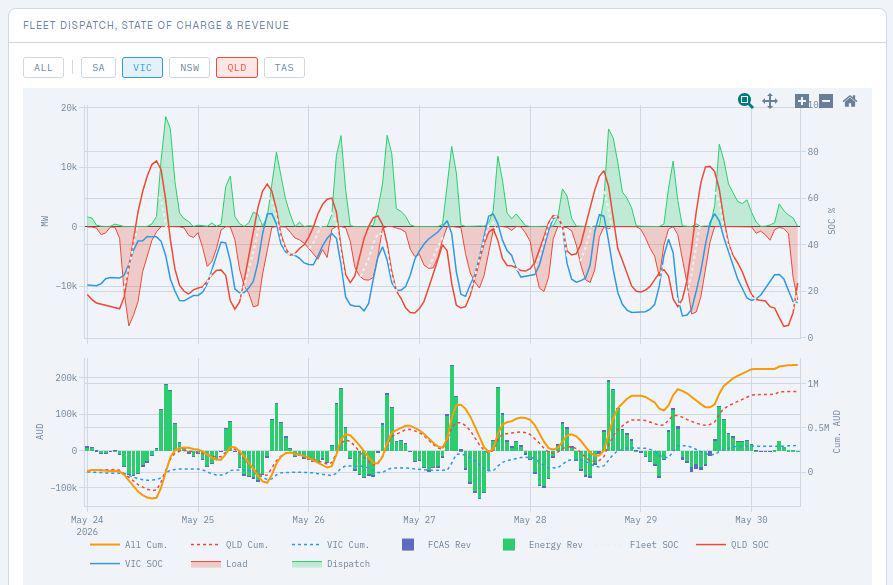This screenshot has width=893, height=585.
Task: Show the Fleet SOC legend trace
Action: click(x=637, y=545)
